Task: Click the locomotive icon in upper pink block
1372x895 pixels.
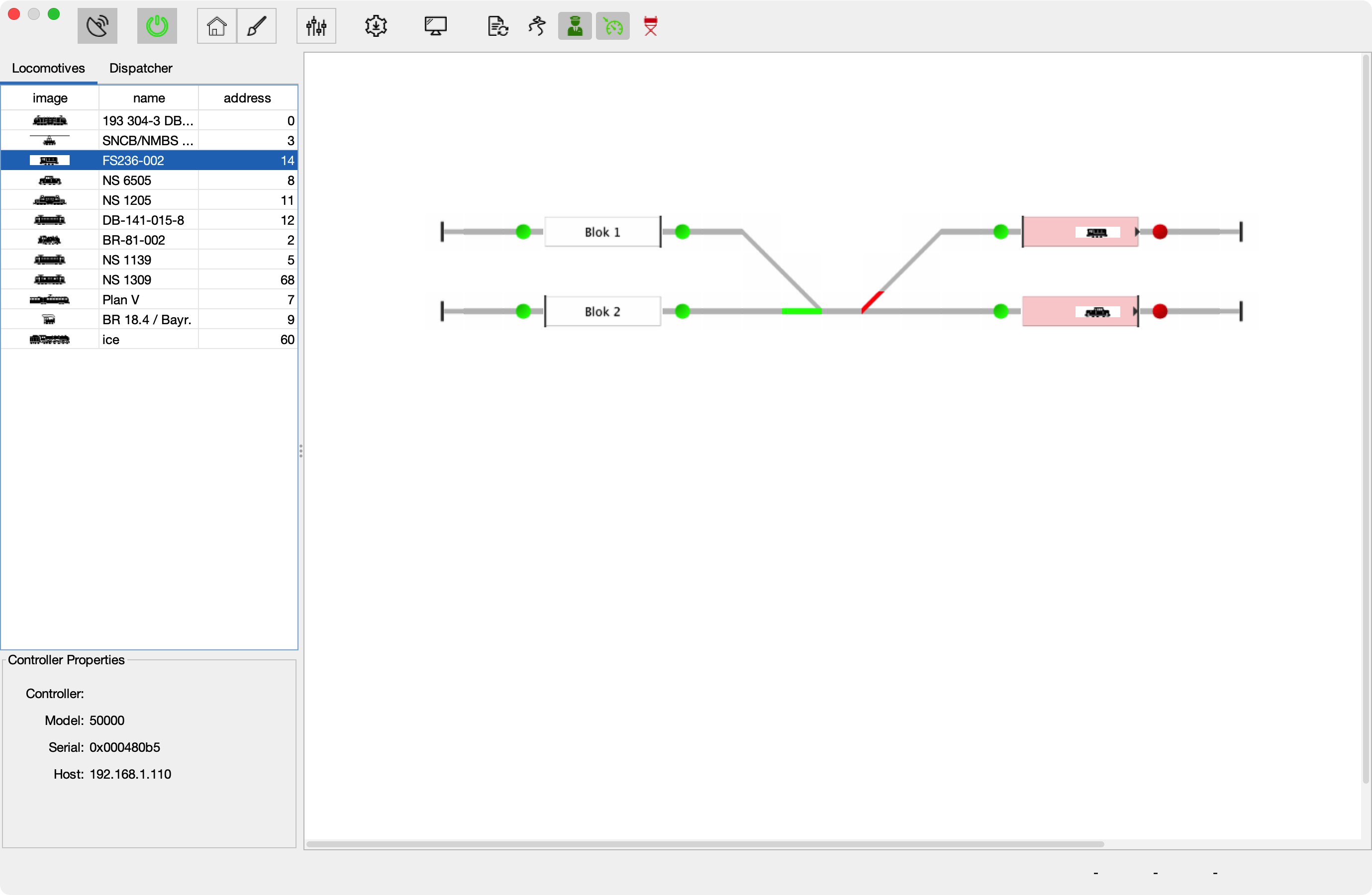Action: 1097,232
